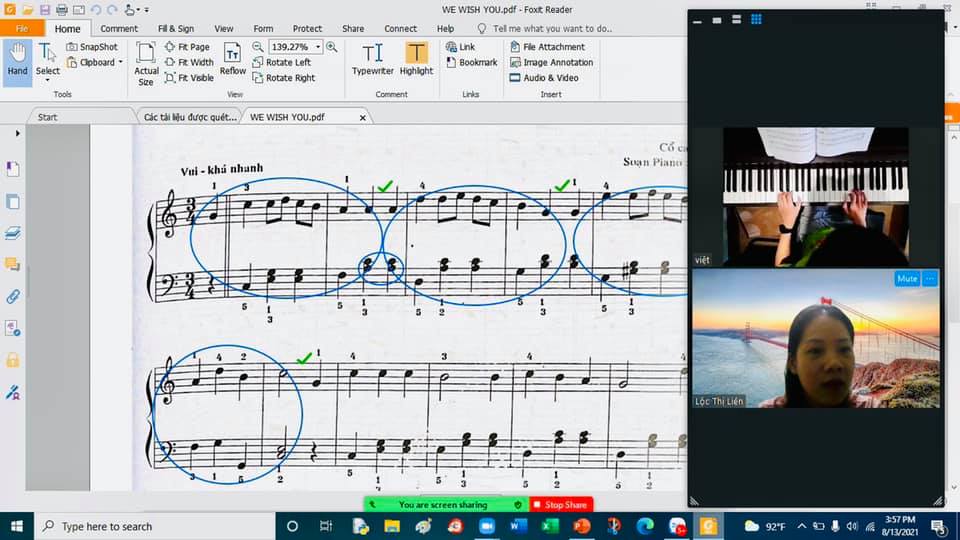Expand the left navigation panel arrow
Viewport: 960px width, 540px height.
17,133
